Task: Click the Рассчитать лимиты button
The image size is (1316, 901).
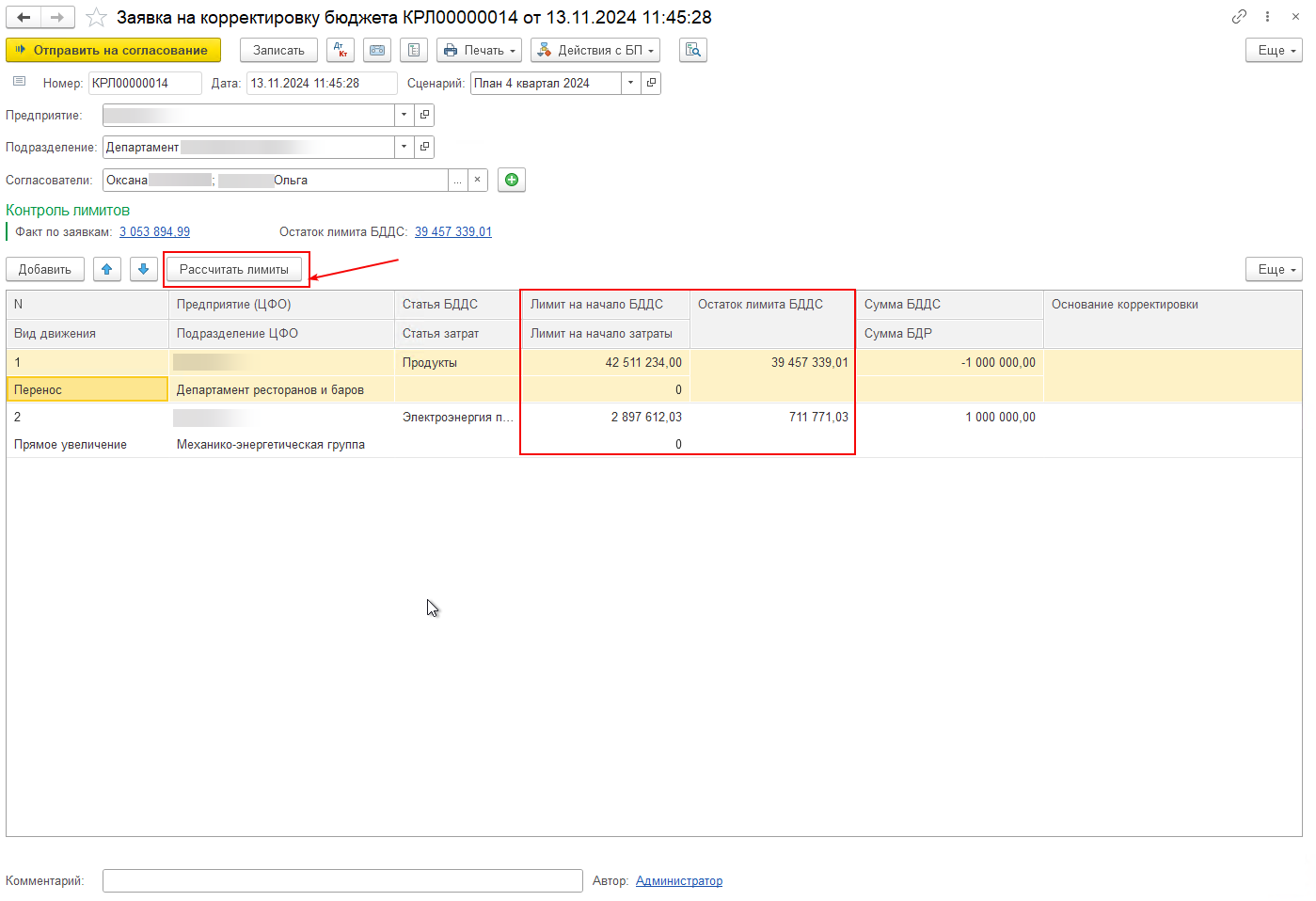Action: coord(234,269)
